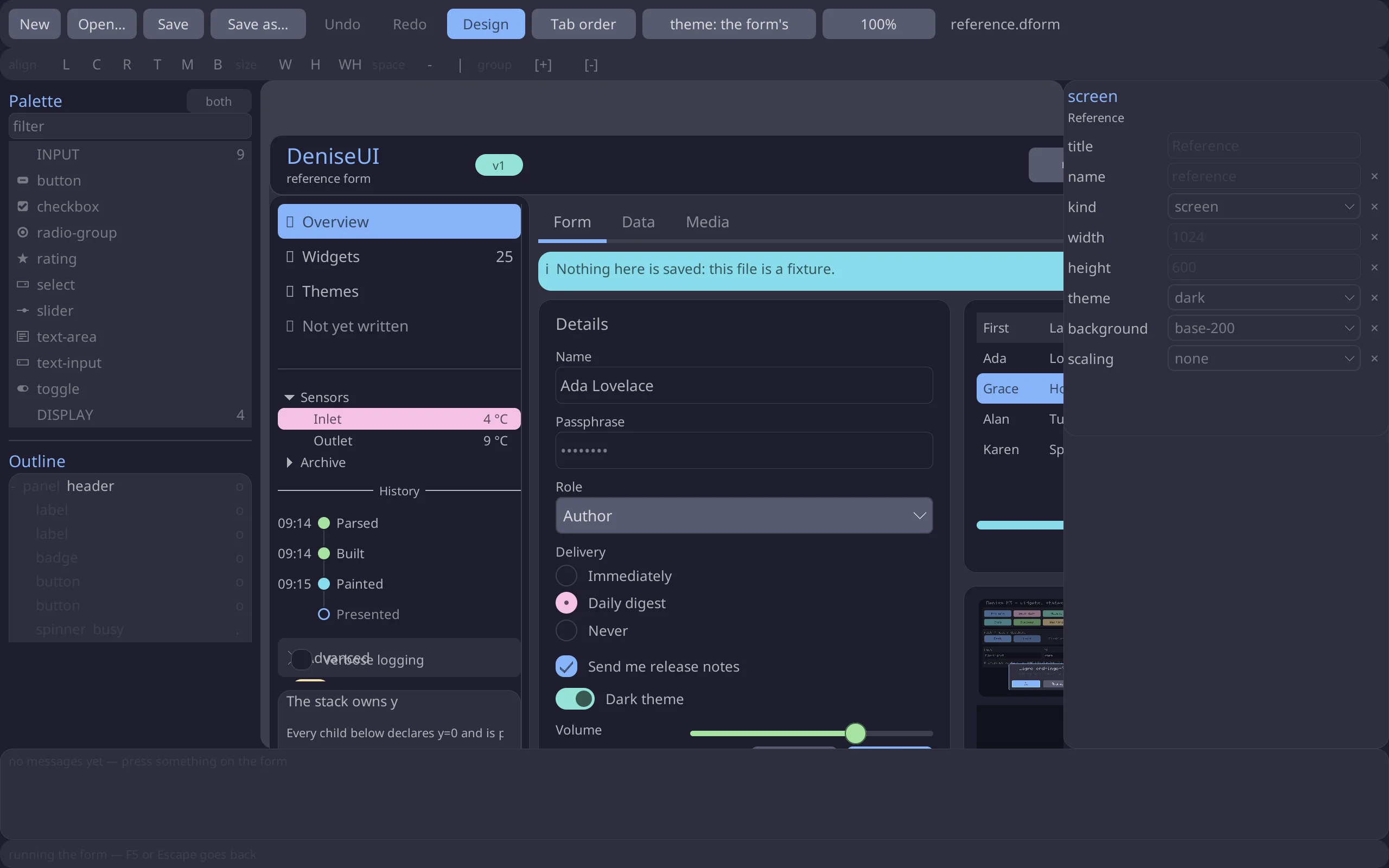Image resolution: width=1389 pixels, height=868 pixels.
Task: Click the Palette filter field
Action: click(x=130, y=126)
